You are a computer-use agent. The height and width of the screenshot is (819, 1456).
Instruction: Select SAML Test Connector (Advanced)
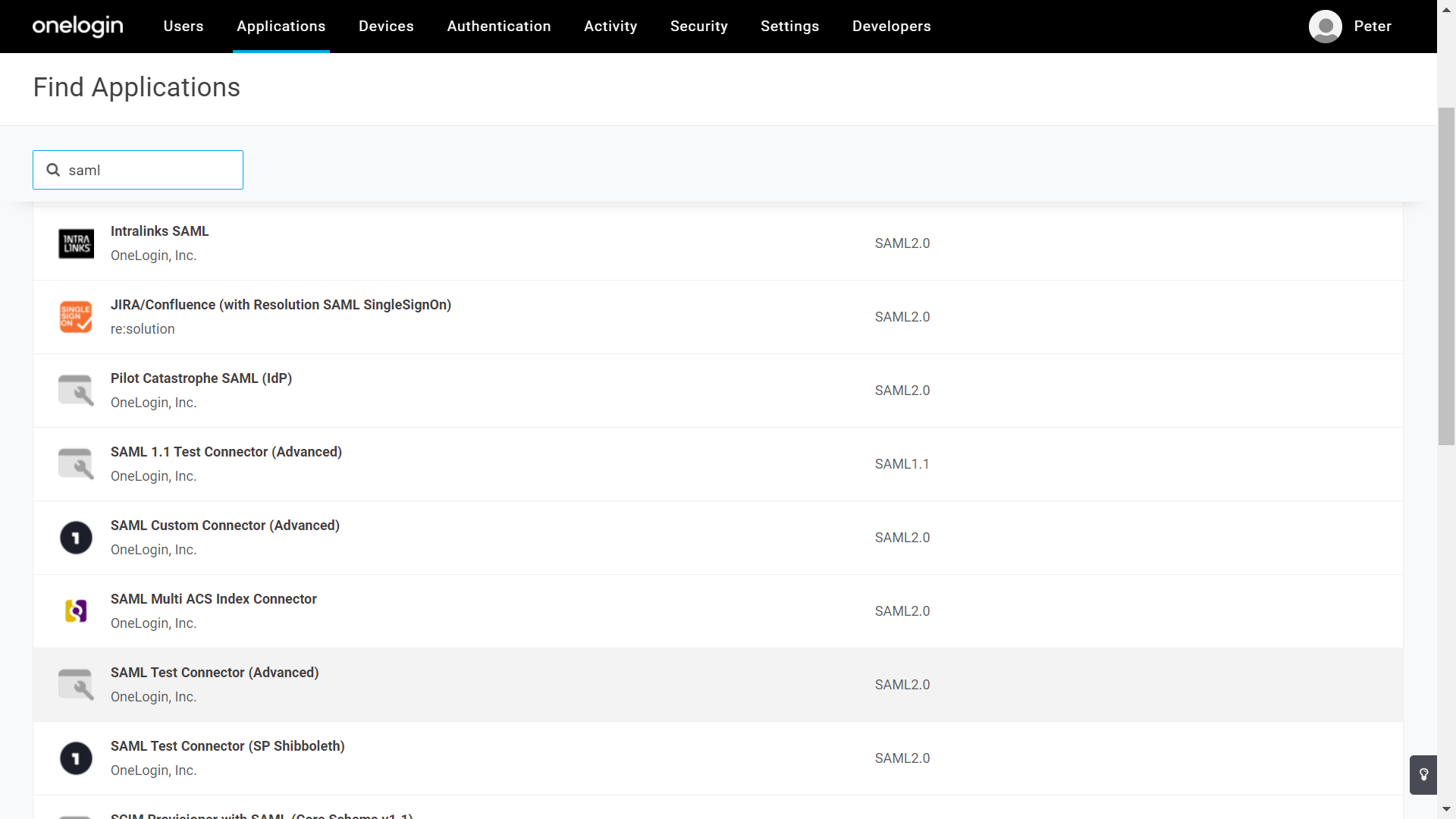215,673
